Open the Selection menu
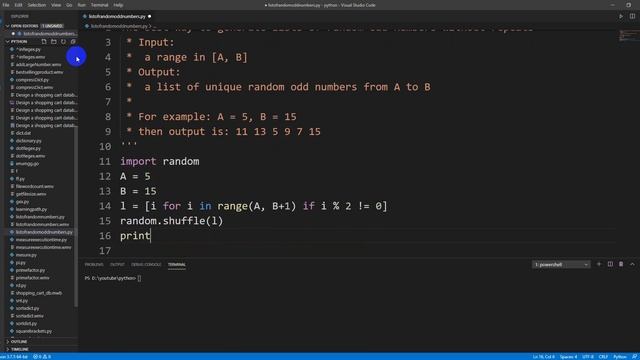640x360 pixels. point(37,5)
